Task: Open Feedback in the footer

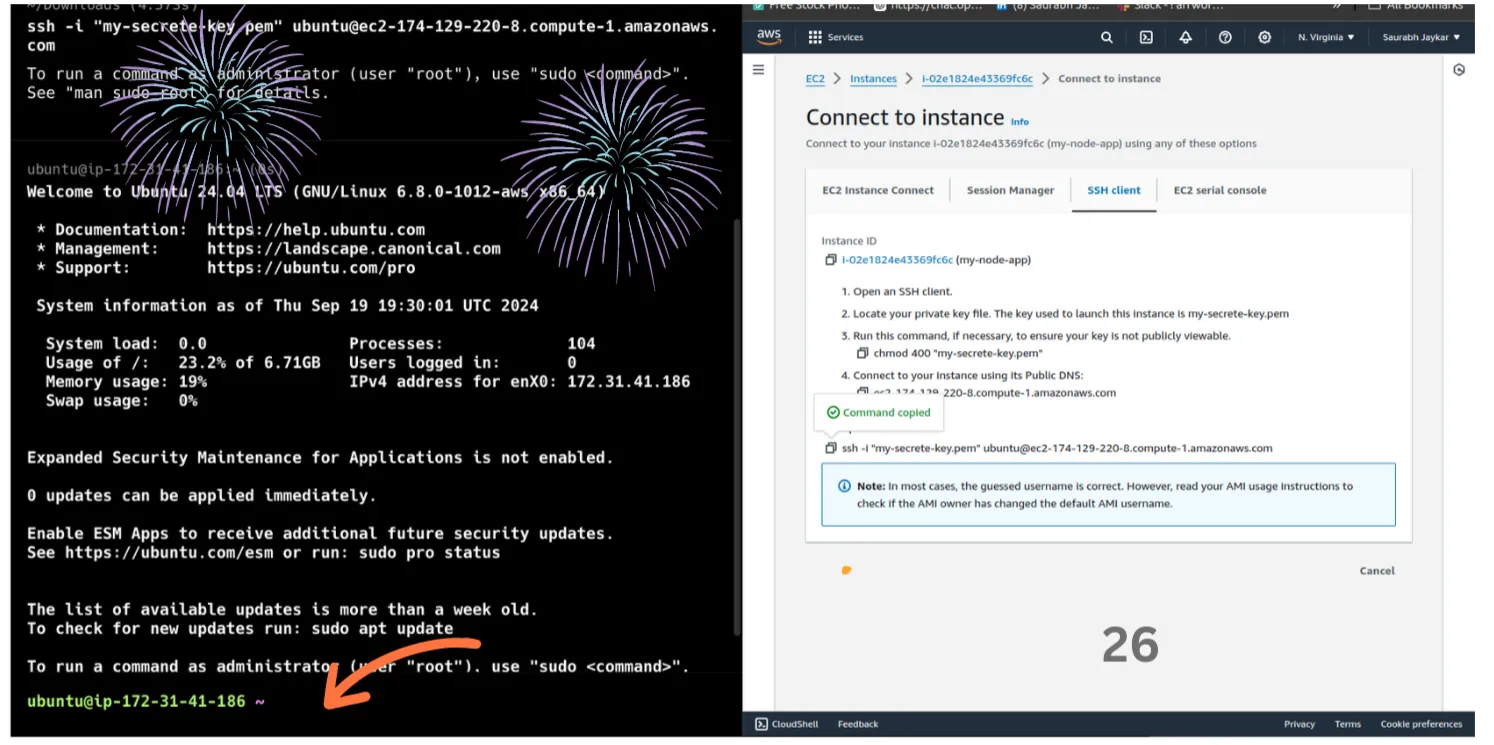Action: (858, 724)
